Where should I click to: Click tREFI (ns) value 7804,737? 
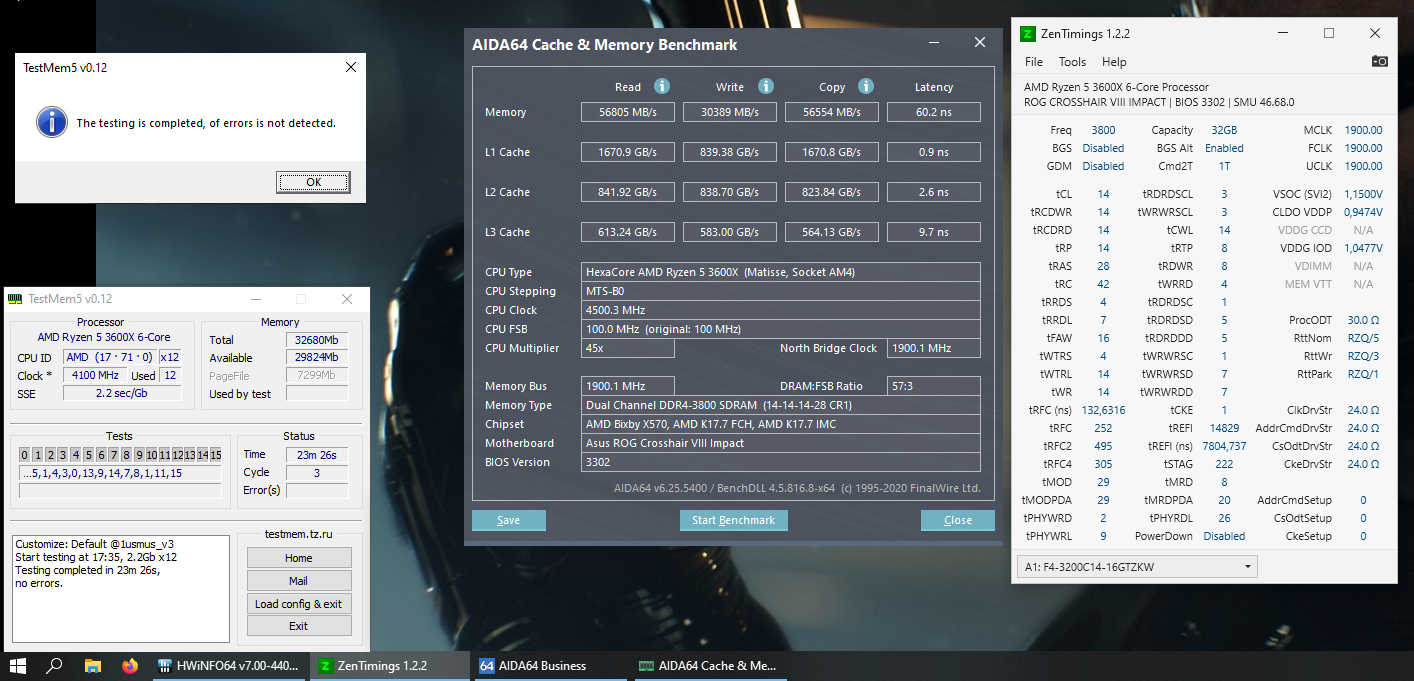[x=1224, y=446]
